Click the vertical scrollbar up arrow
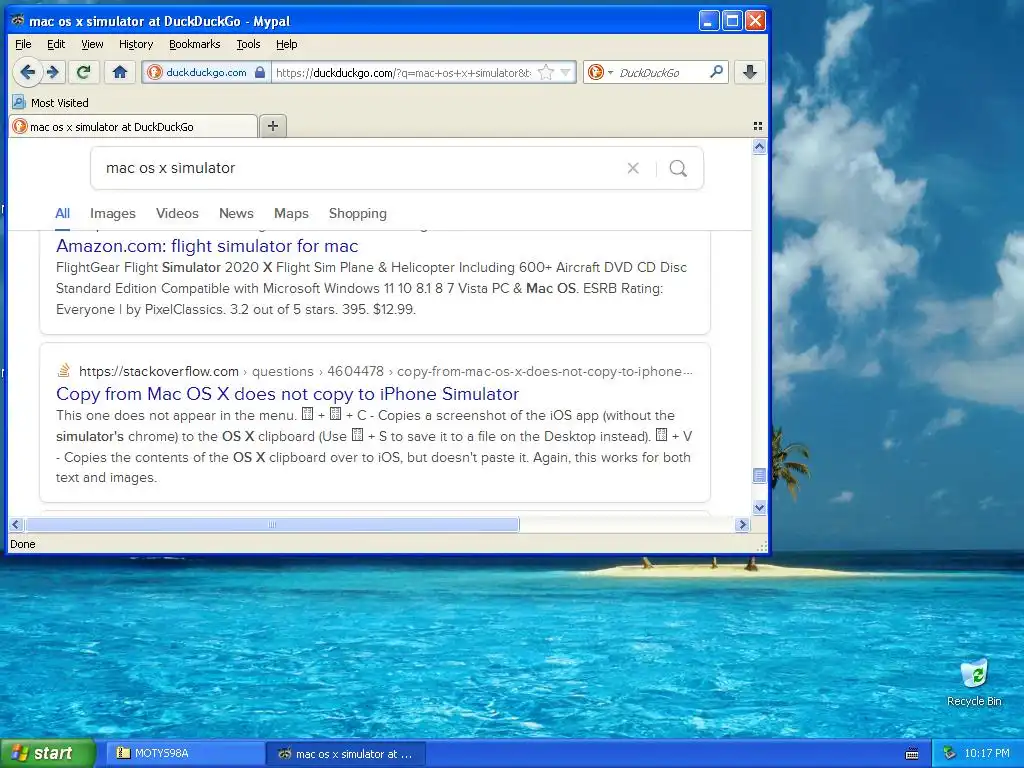The height and width of the screenshot is (768, 1024). pos(759,147)
